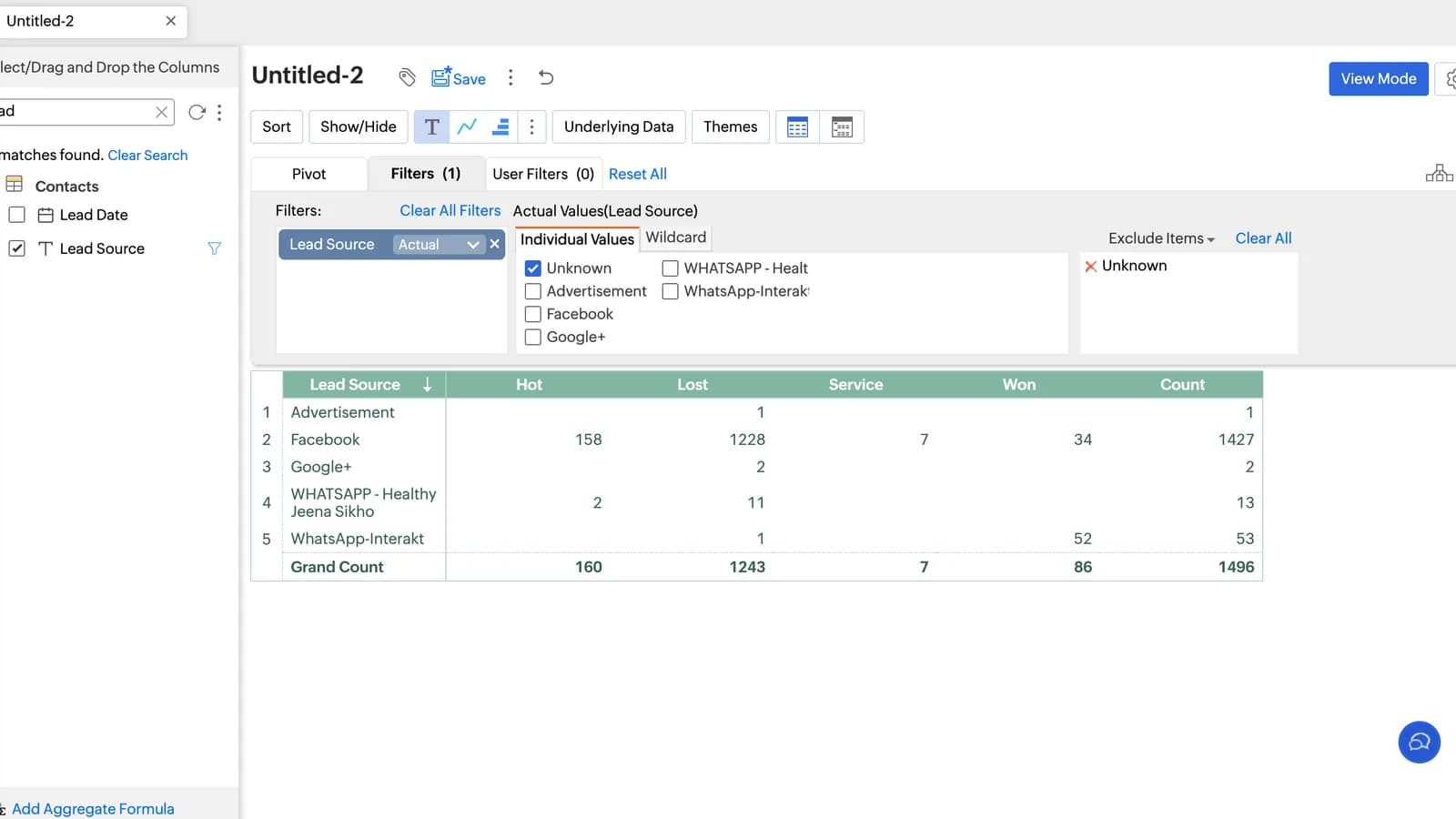Select the Facebook row label
The height and width of the screenshot is (819, 1456).
[x=325, y=440]
